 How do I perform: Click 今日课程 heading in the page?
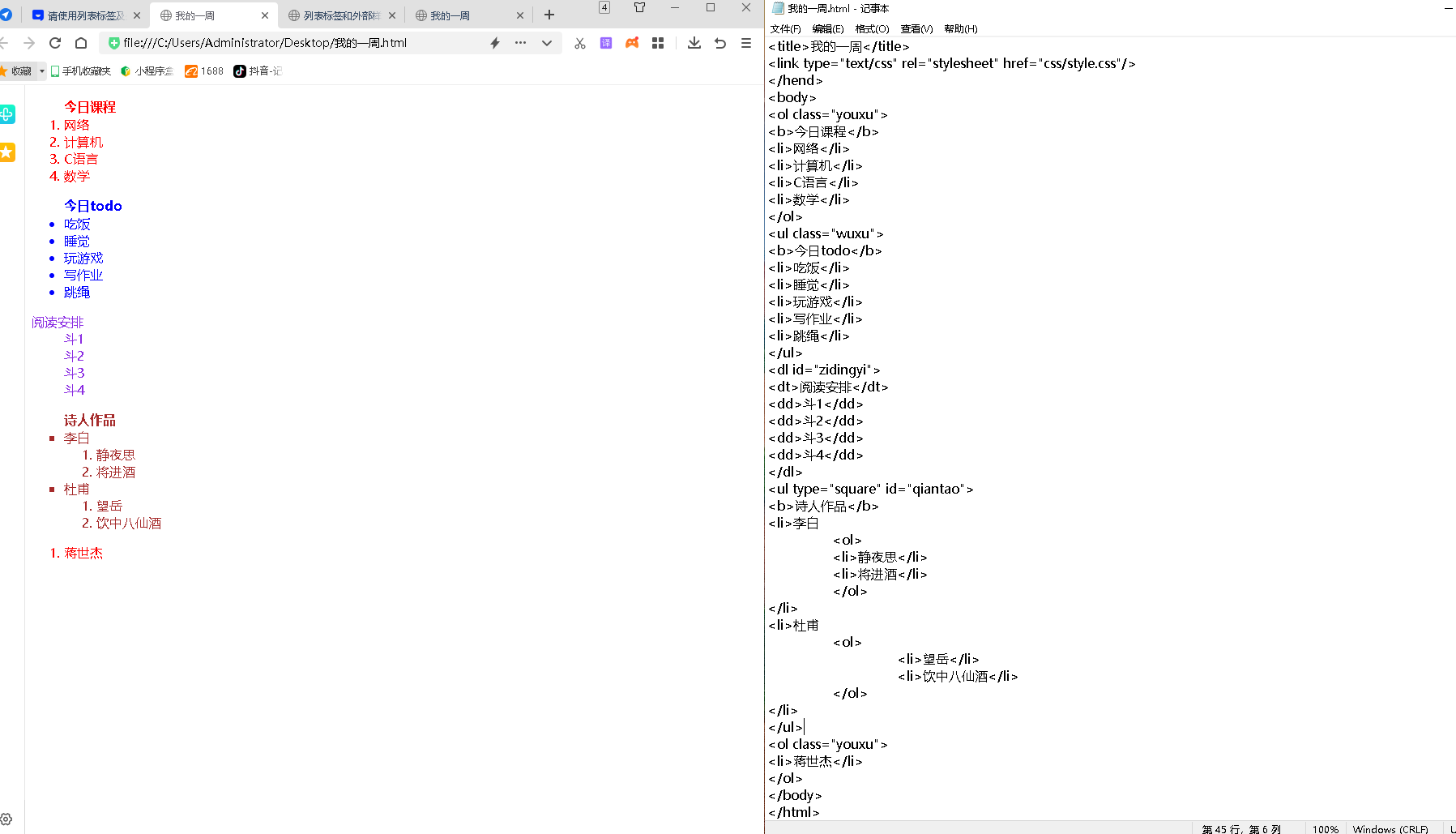(90, 107)
